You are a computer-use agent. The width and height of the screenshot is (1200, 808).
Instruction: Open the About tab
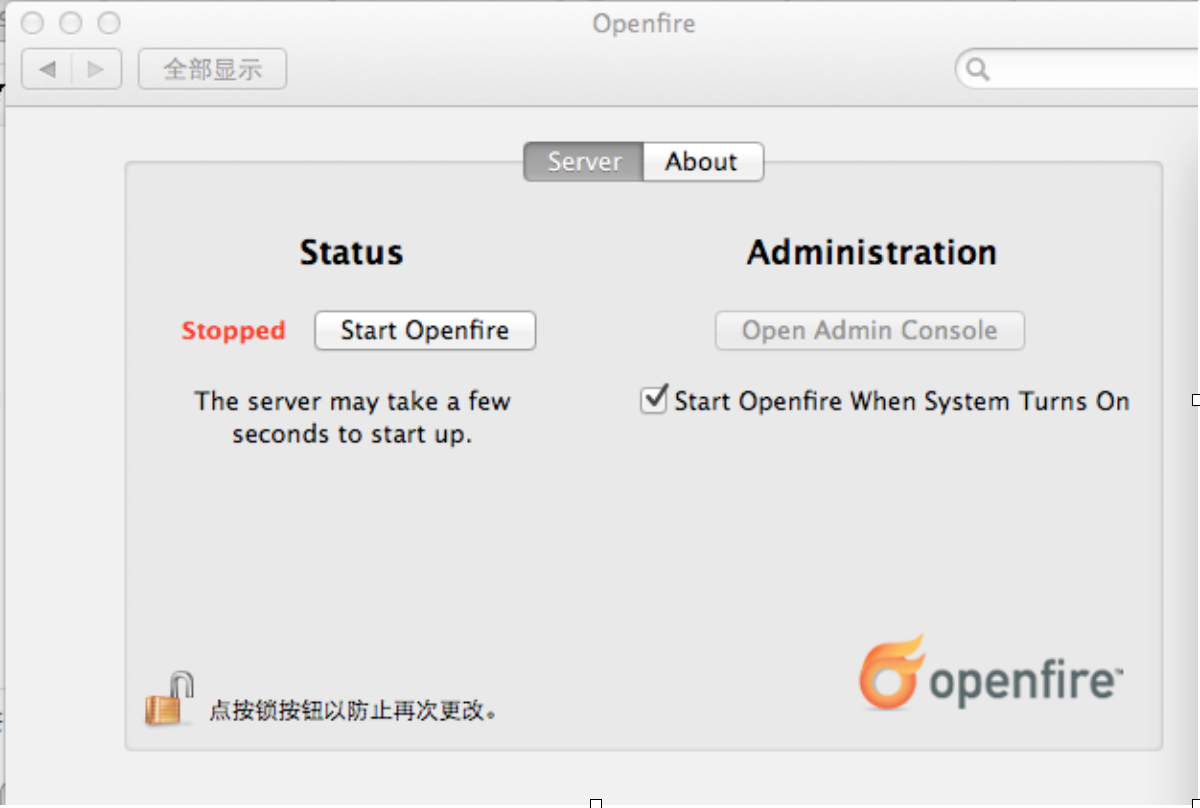point(702,162)
